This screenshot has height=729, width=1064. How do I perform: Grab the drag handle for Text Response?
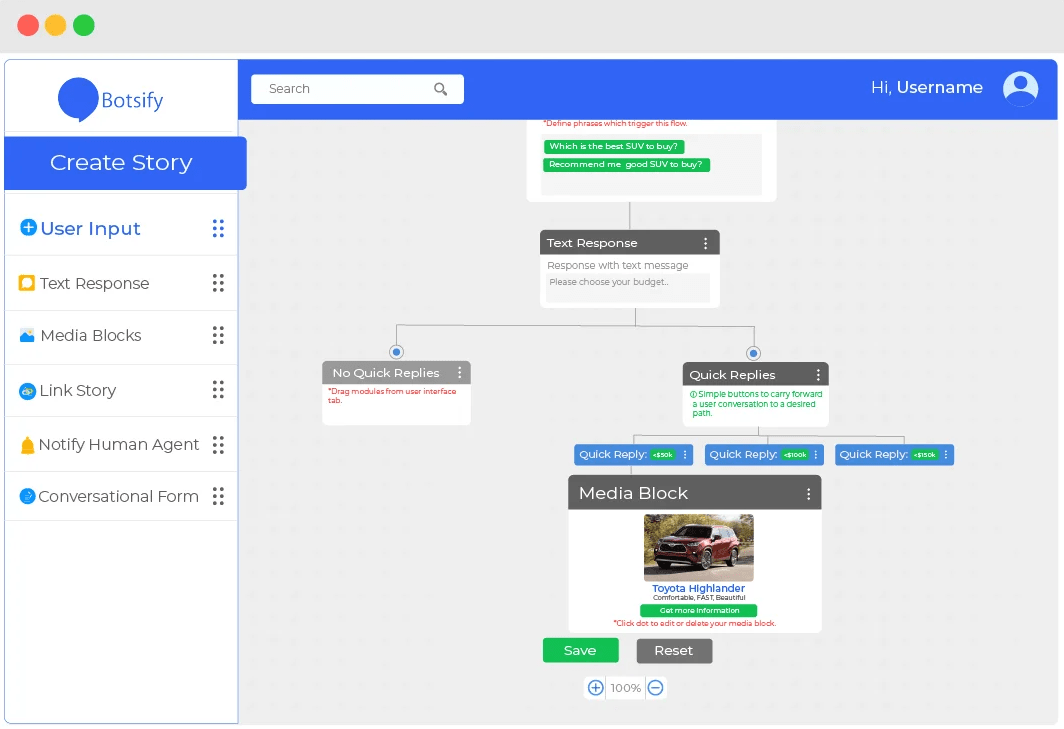(x=218, y=283)
